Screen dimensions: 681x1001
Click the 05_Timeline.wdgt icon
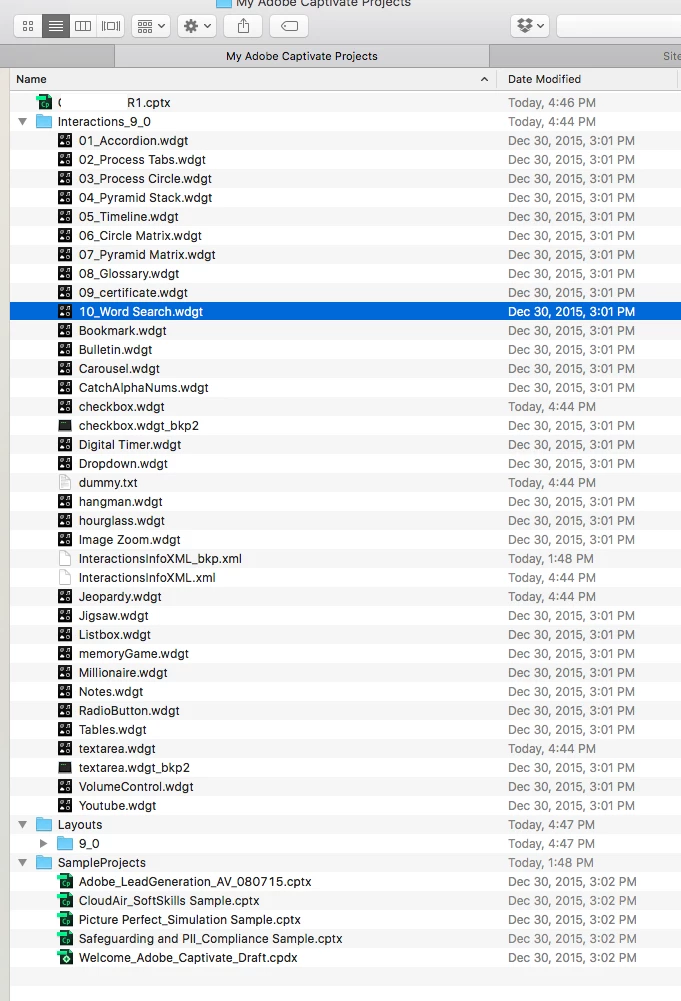point(65,216)
